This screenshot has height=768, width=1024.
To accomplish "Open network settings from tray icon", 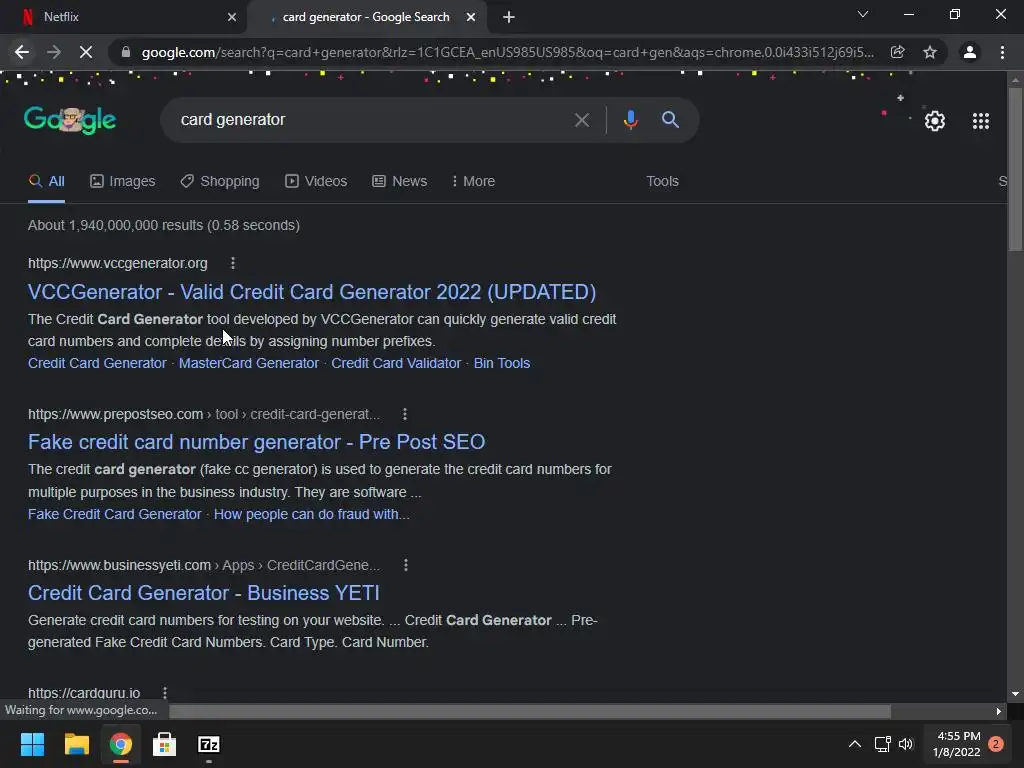I will (x=882, y=744).
